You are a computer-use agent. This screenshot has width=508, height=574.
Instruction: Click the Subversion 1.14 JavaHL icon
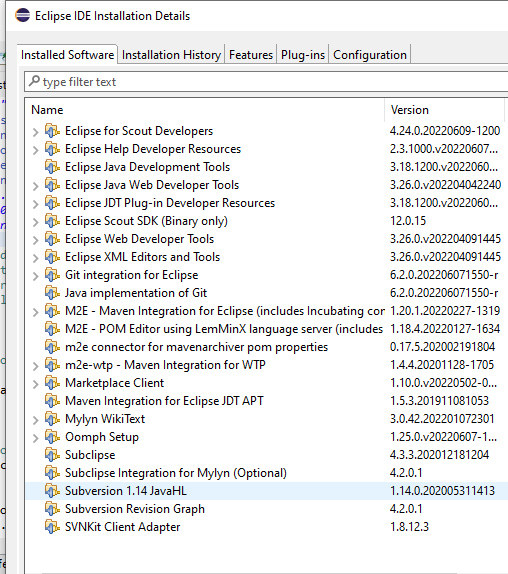coord(52,491)
